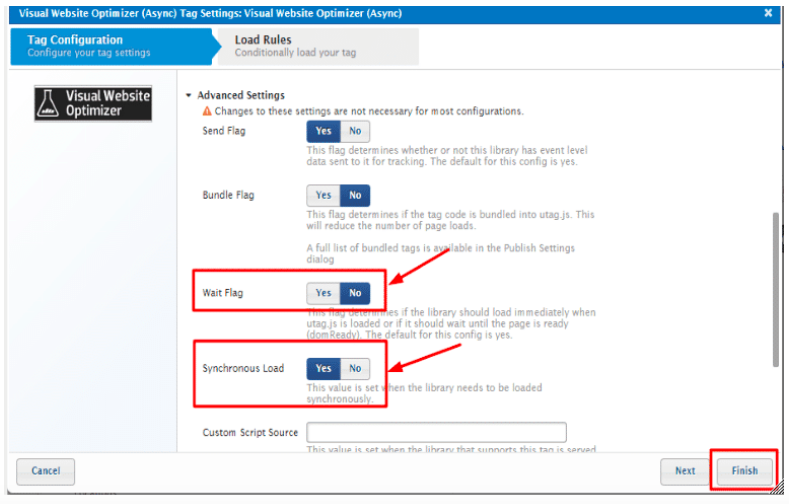Set Bundle Flag to No
This screenshot has height=504, width=789.
click(x=355, y=195)
